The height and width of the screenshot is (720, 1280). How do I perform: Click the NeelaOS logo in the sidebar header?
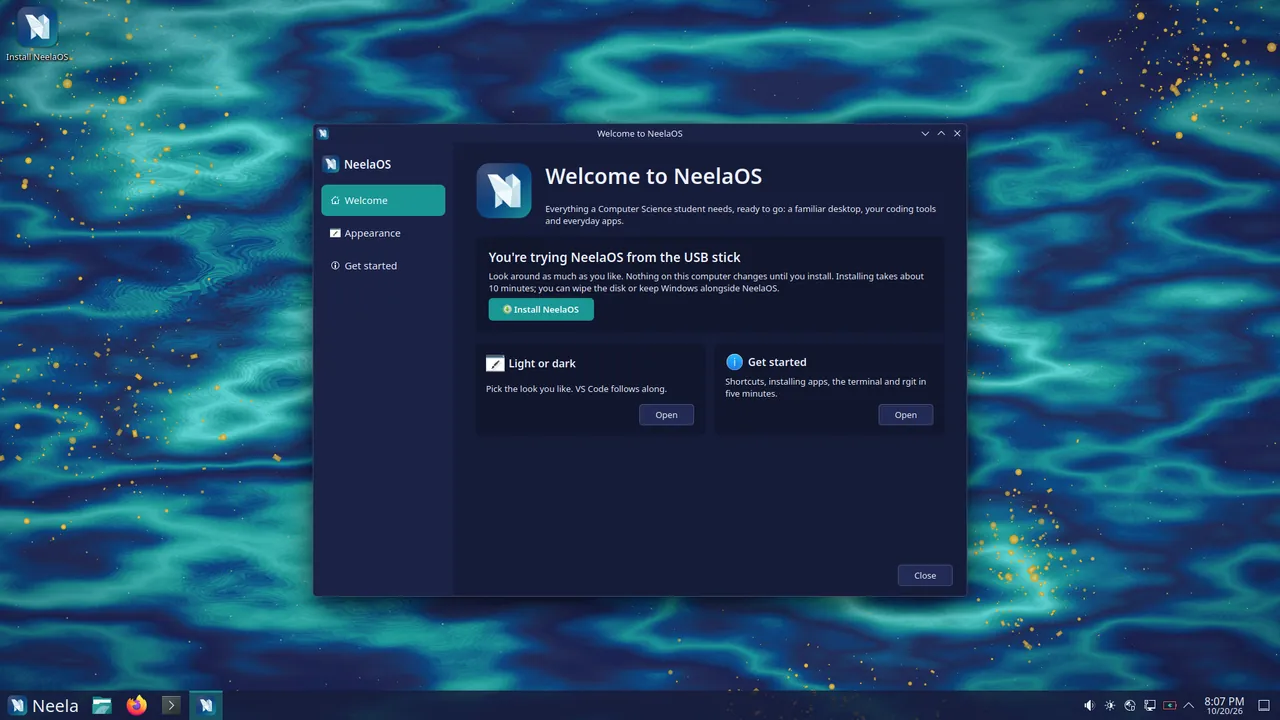(331, 164)
